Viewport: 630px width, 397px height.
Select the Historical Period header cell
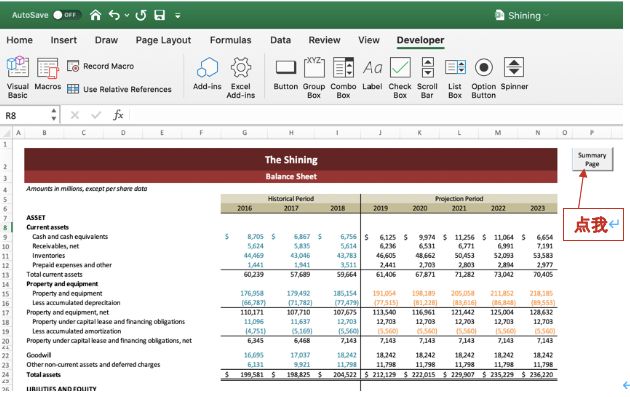click(x=290, y=198)
